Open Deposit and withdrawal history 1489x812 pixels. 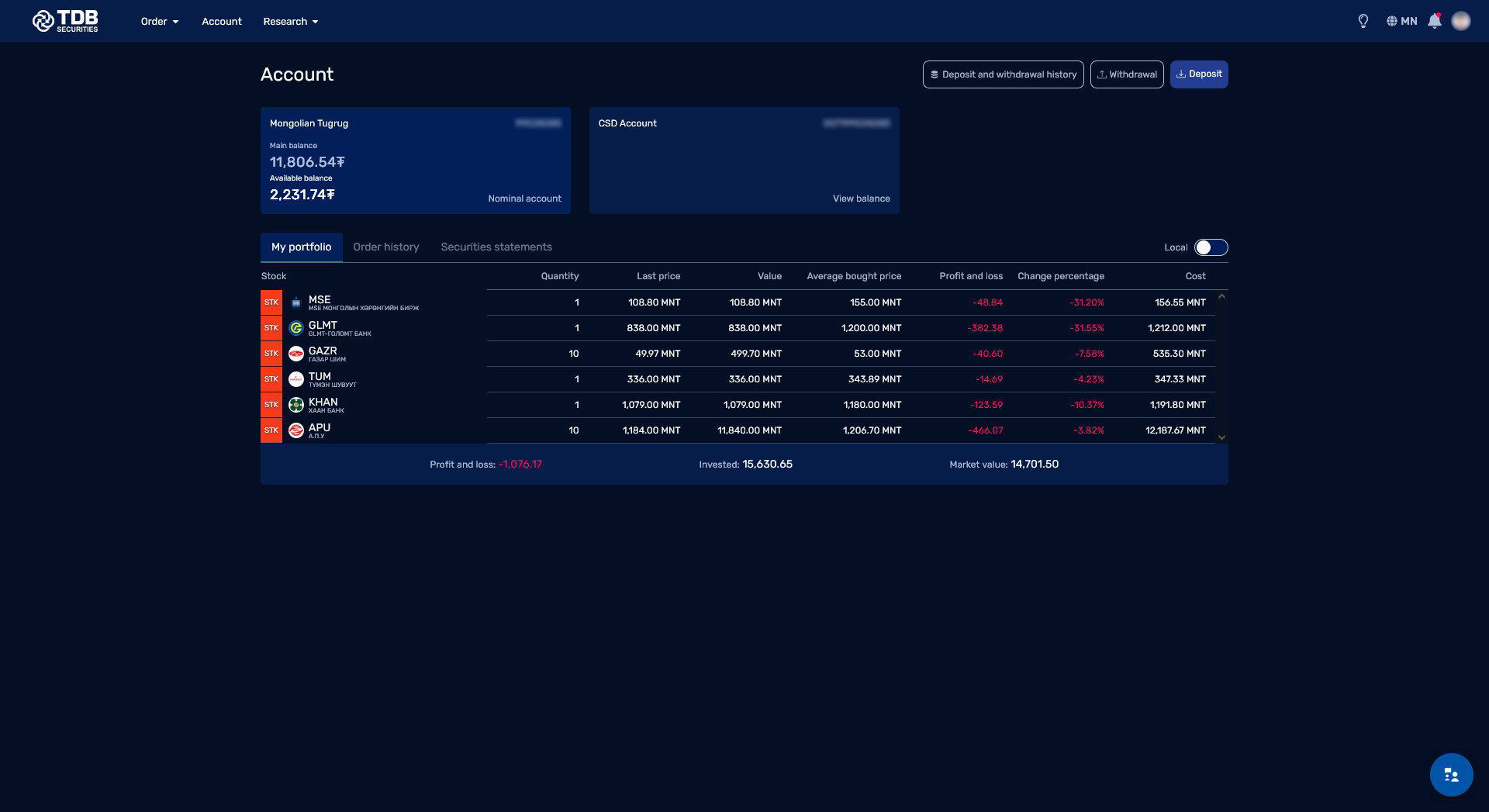point(1003,74)
